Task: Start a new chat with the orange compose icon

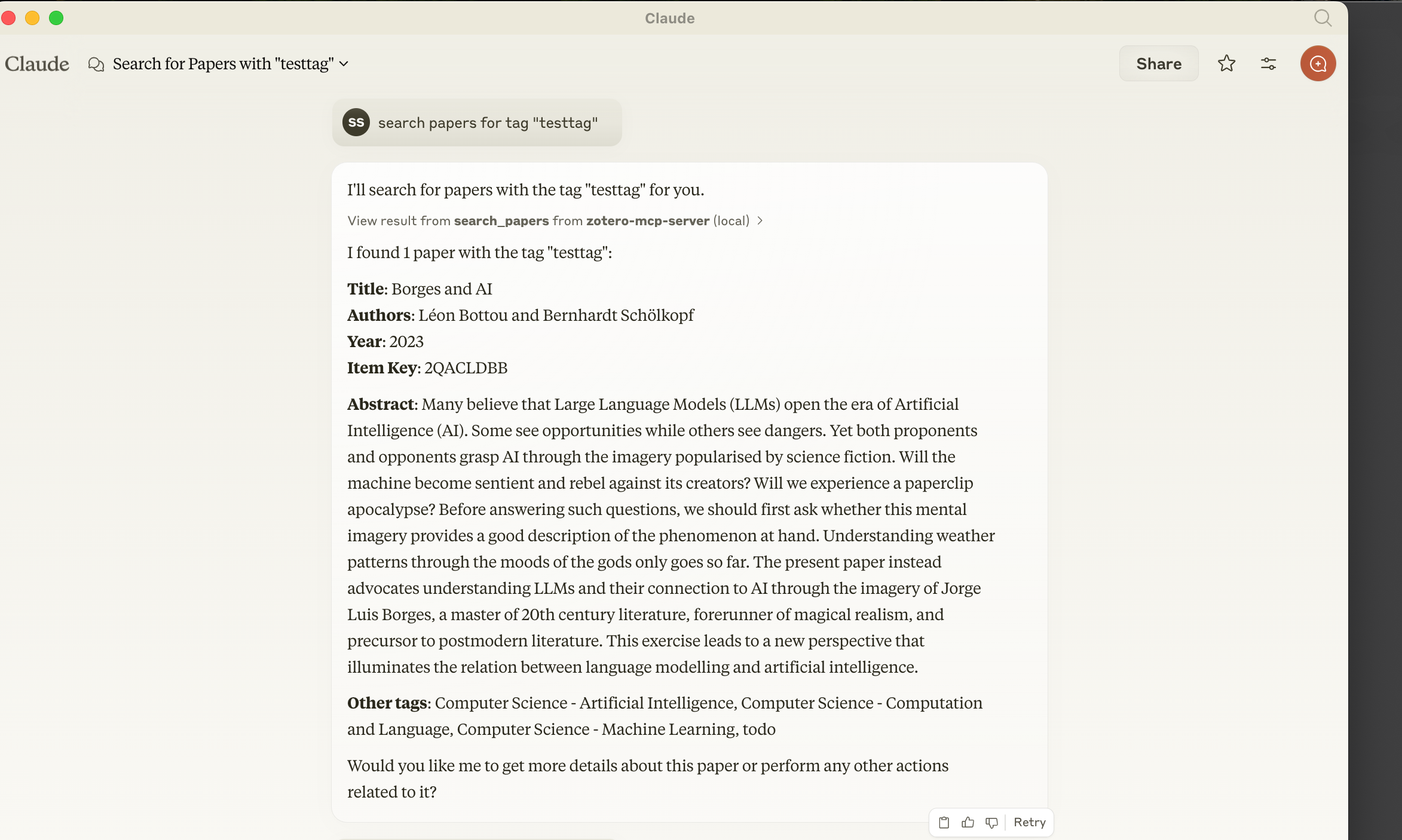Action: coord(1317,63)
